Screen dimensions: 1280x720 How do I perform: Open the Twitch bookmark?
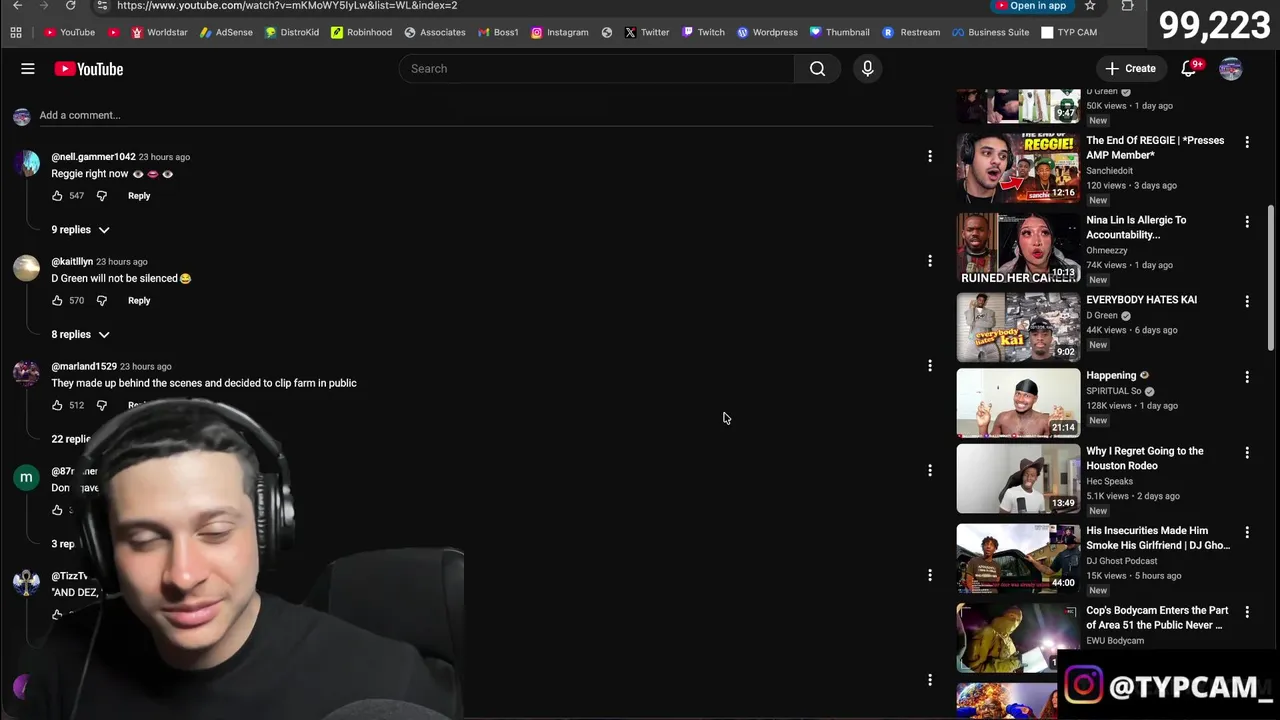[x=703, y=32]
